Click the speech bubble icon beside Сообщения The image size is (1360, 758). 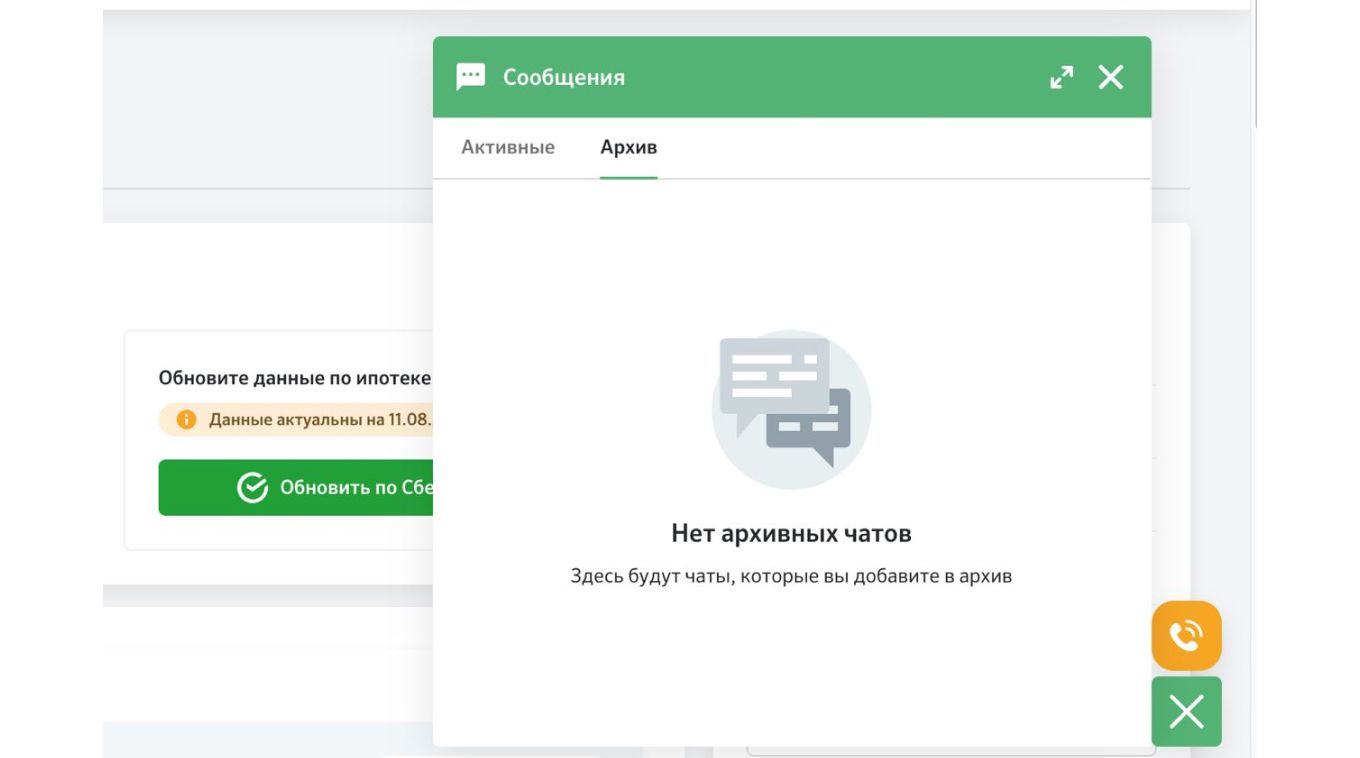tap(470, 77)
